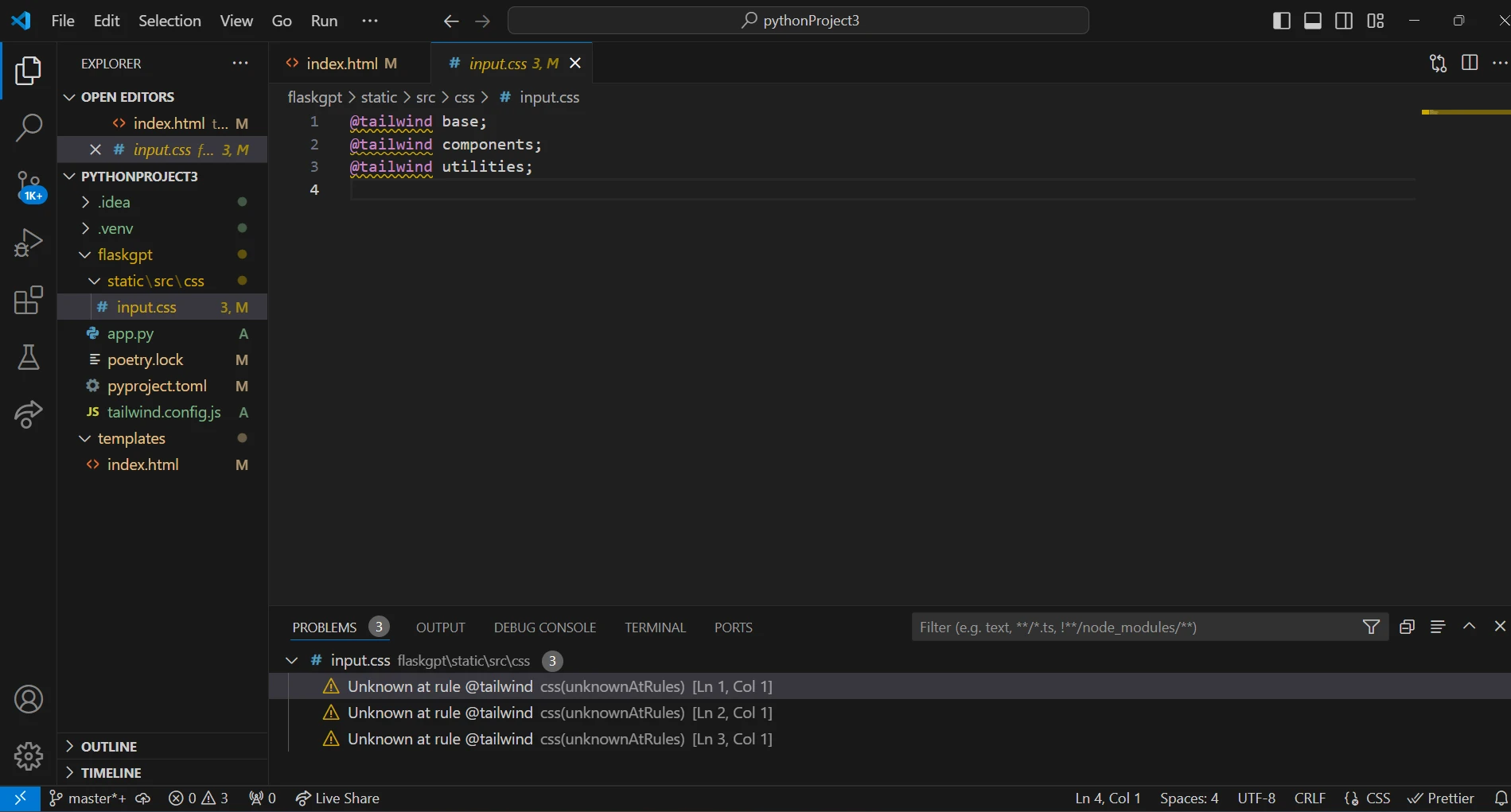
Task: Open the Testing flask icon view
Action: point(29,358)
